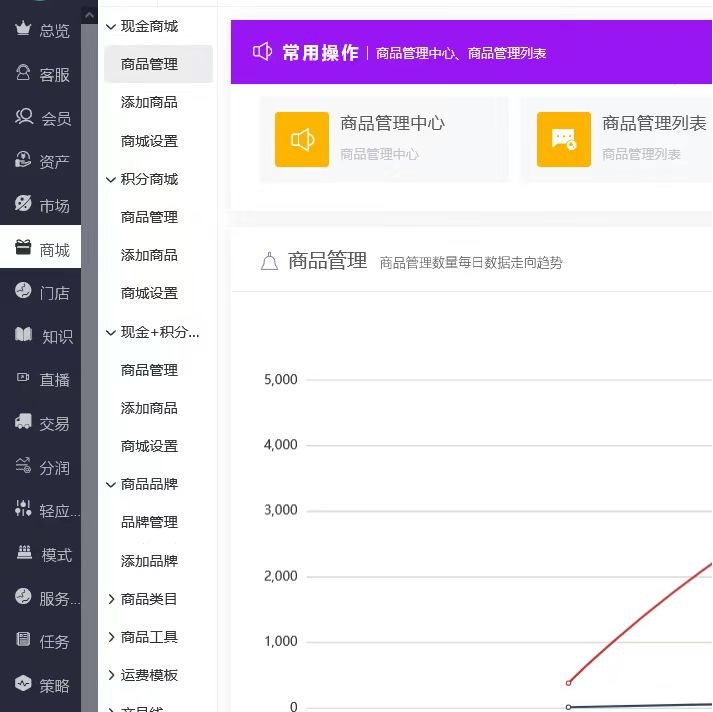Click the member icon beside 会员
713x712 pixels.
point(24,116)
